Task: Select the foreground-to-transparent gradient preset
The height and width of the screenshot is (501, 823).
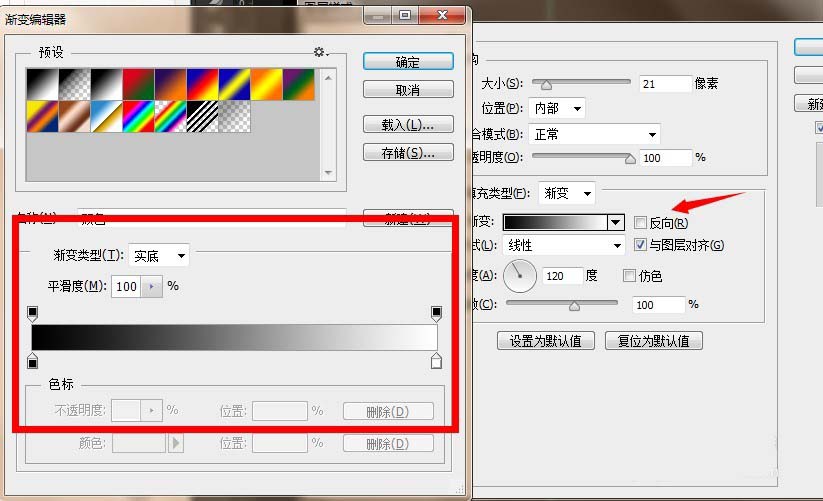Action: [x=75, y=84]
